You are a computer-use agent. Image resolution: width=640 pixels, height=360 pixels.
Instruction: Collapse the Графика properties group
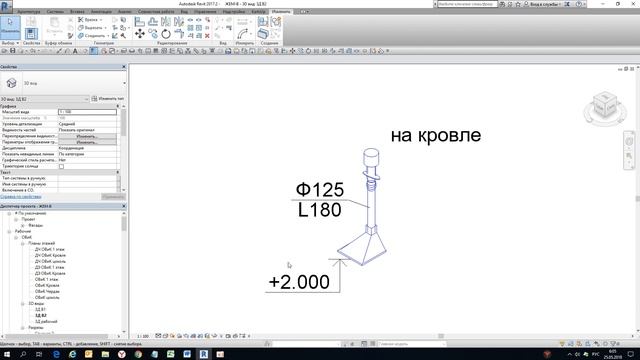118,106
